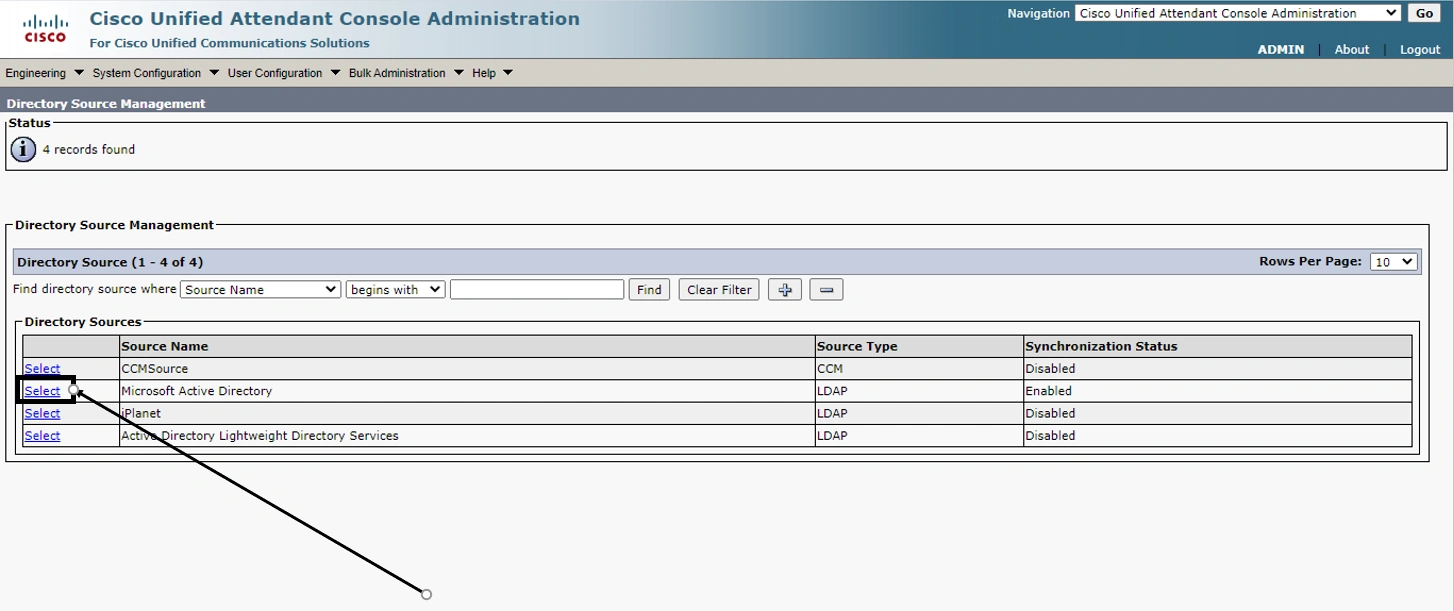Click the CCM source type cell
1454x611 pixels.
coord(919,369)
